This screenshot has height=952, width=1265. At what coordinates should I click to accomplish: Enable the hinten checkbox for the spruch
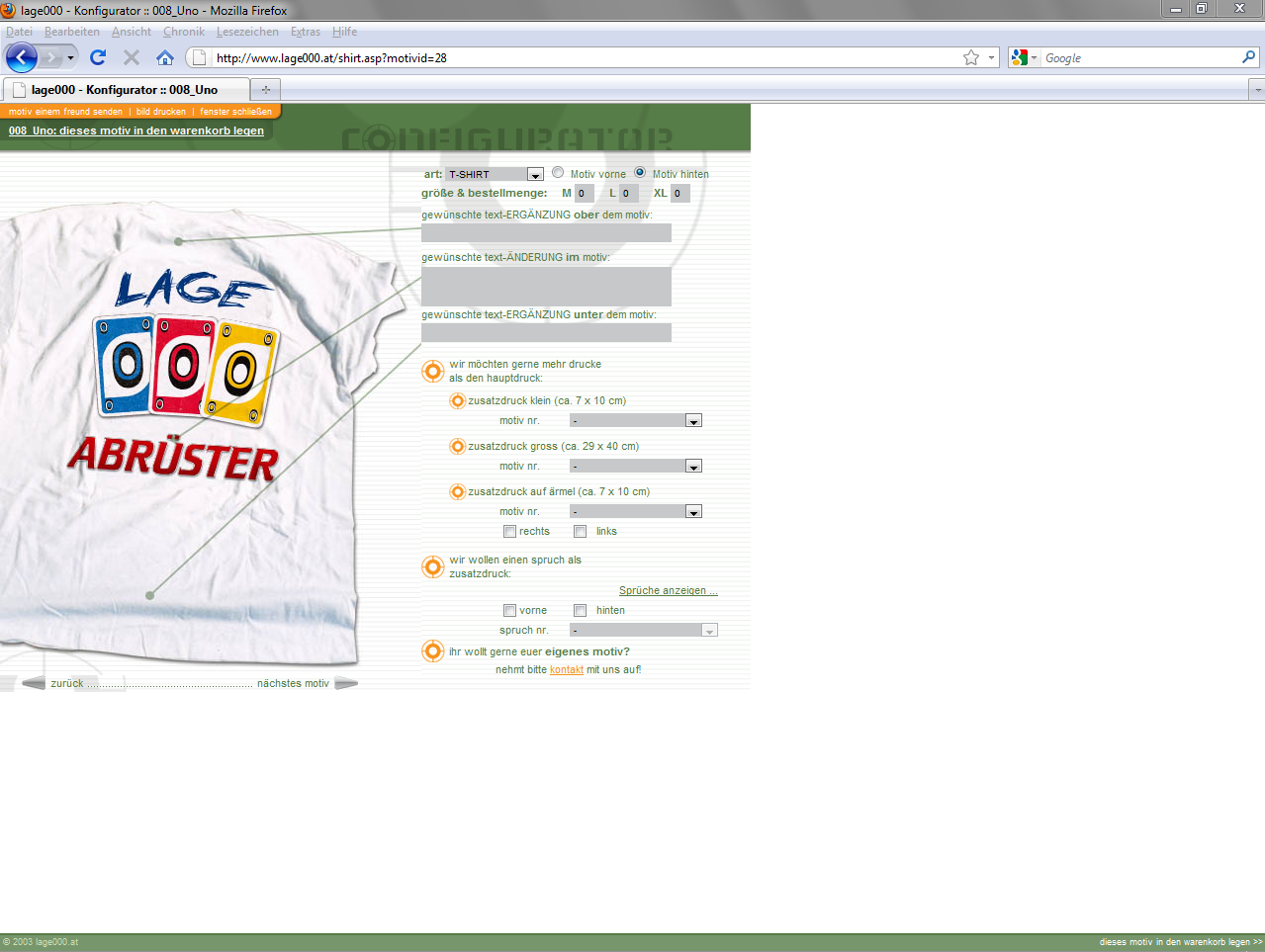pos(581,610)
